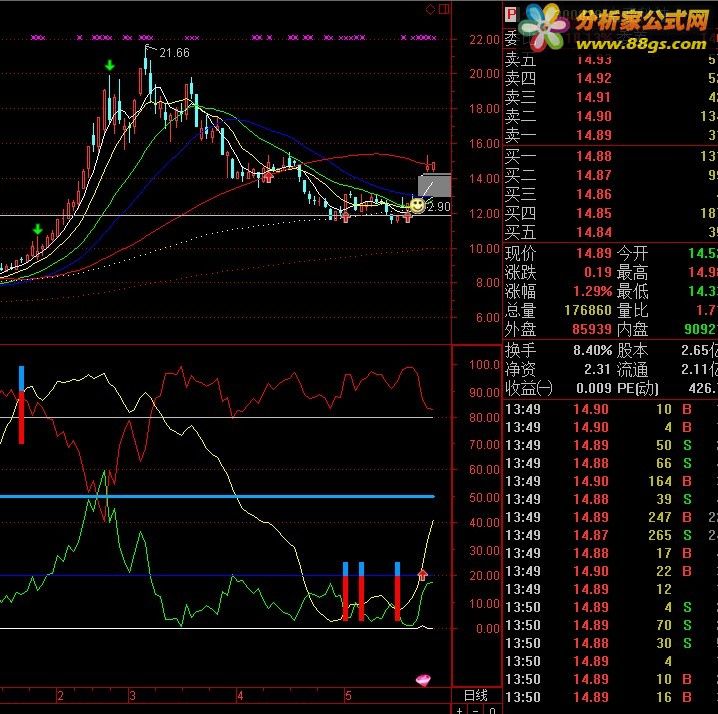Select the 卖一 14.89 ask row
718x714 pixels.
tap(611, 135)
